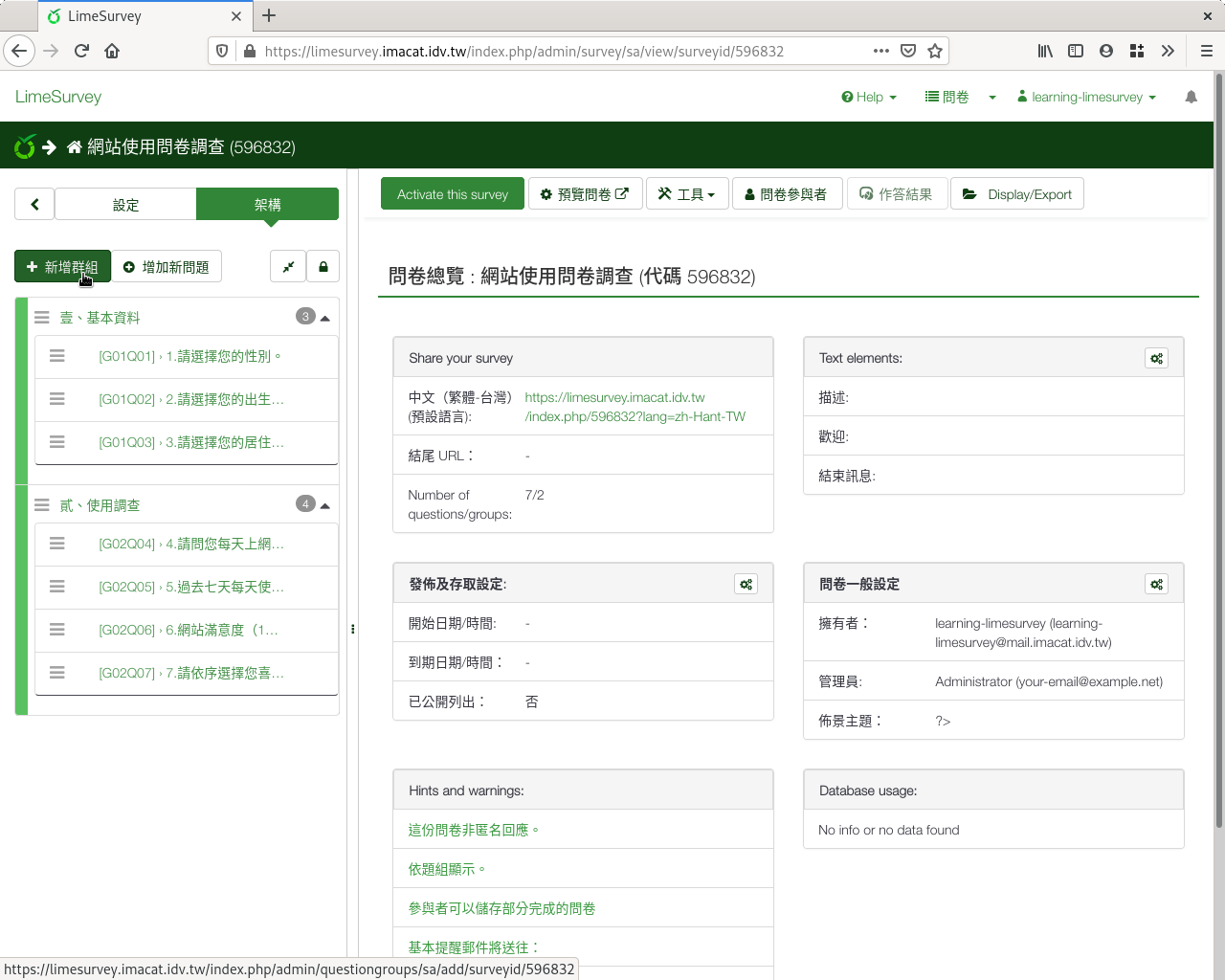
Task: Open question G01Q03 請選擇您的居住
Action: [191, 442]
